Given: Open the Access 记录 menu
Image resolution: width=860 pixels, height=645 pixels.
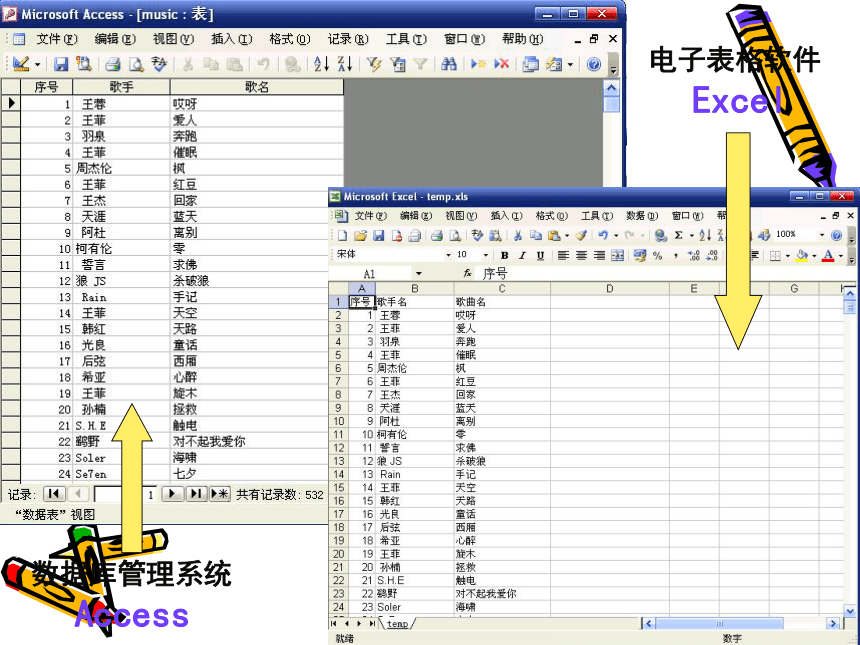Looking at the screenshot, I should pos(348,39).
